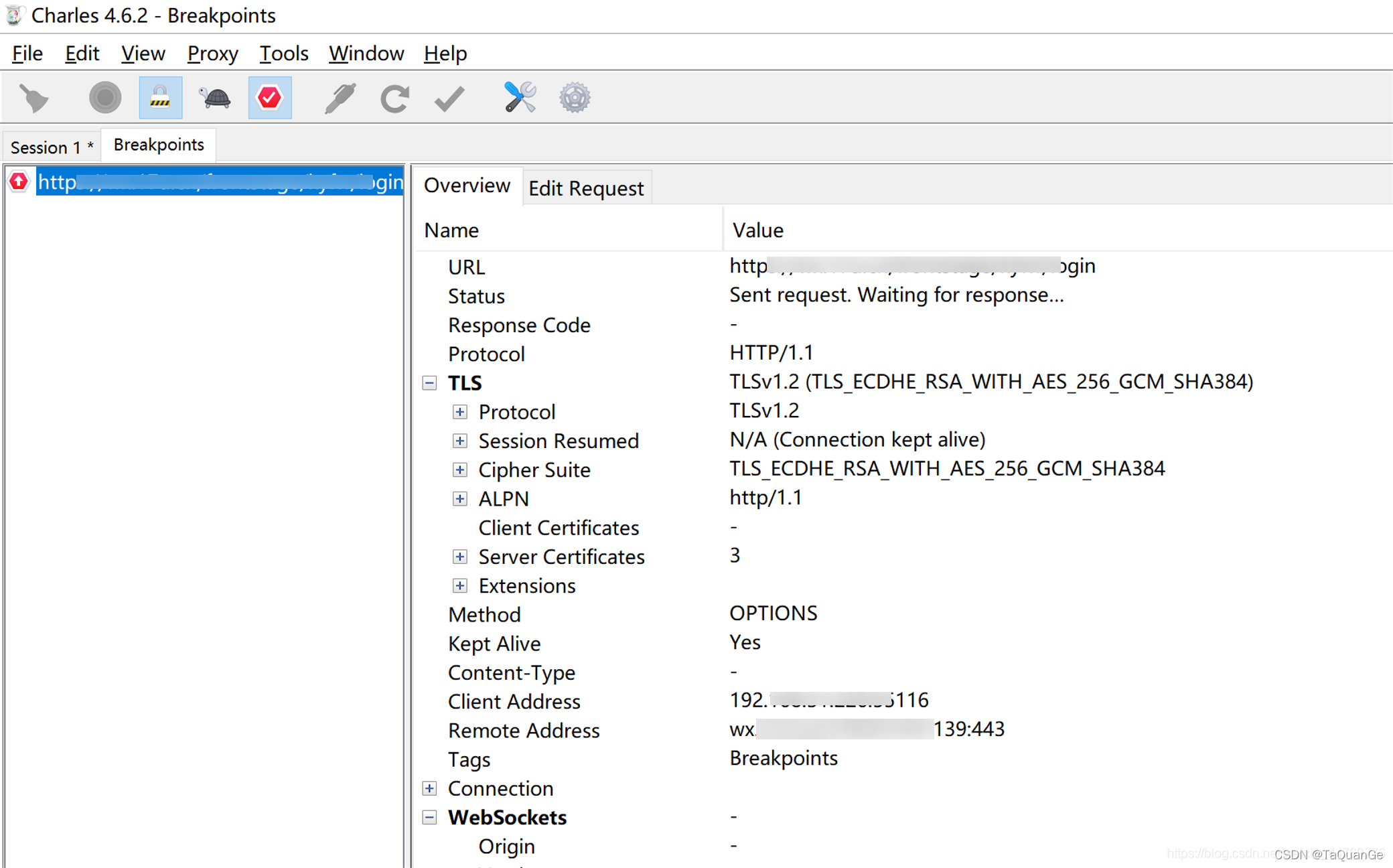Click the TLSv1.2 Protocol value

pyautogui.click(x=764, y=411)
